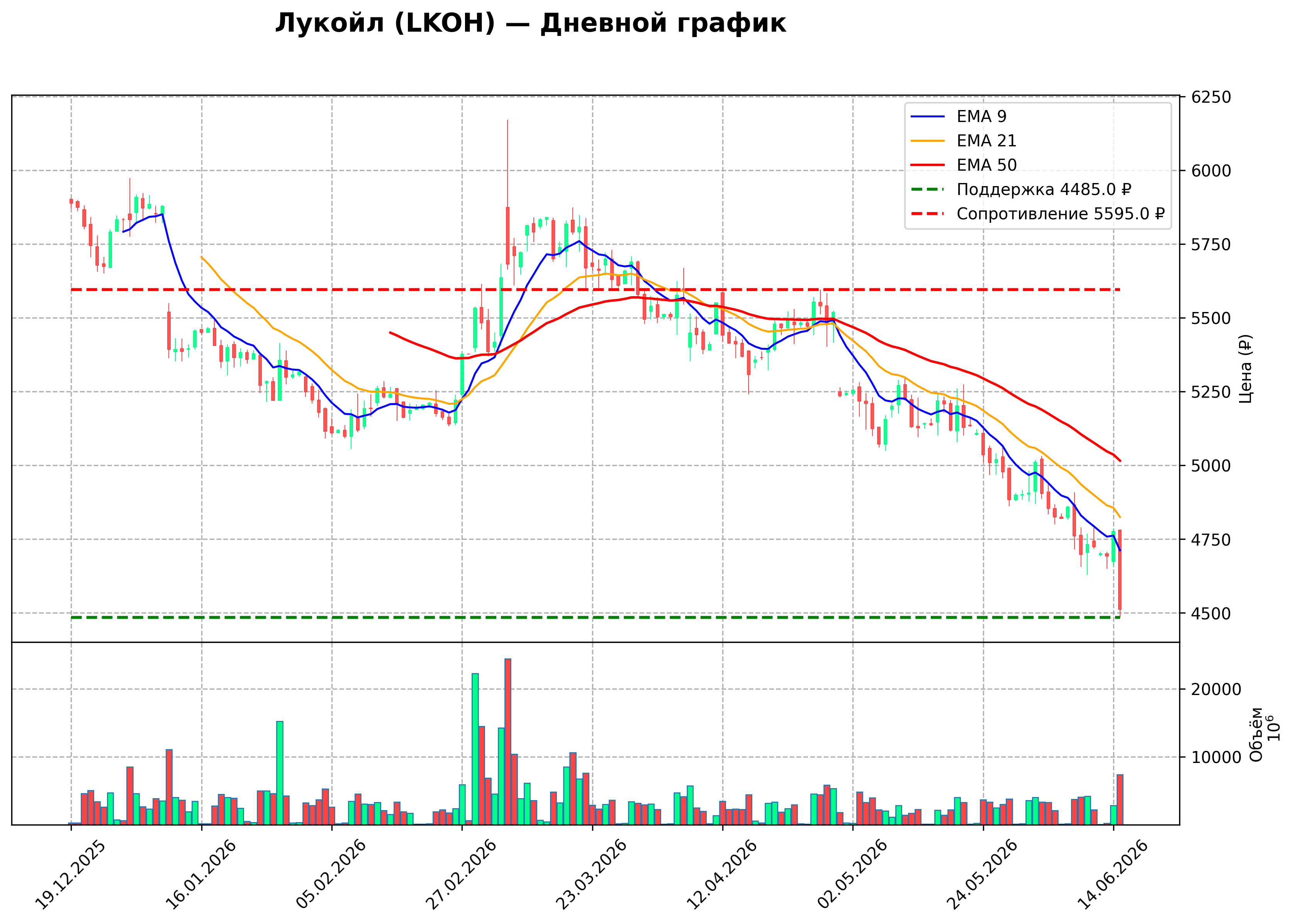This screenshot has height=924, width=1295.
Task: Click the 20000 volume tick label
Action: point(1217,690)
